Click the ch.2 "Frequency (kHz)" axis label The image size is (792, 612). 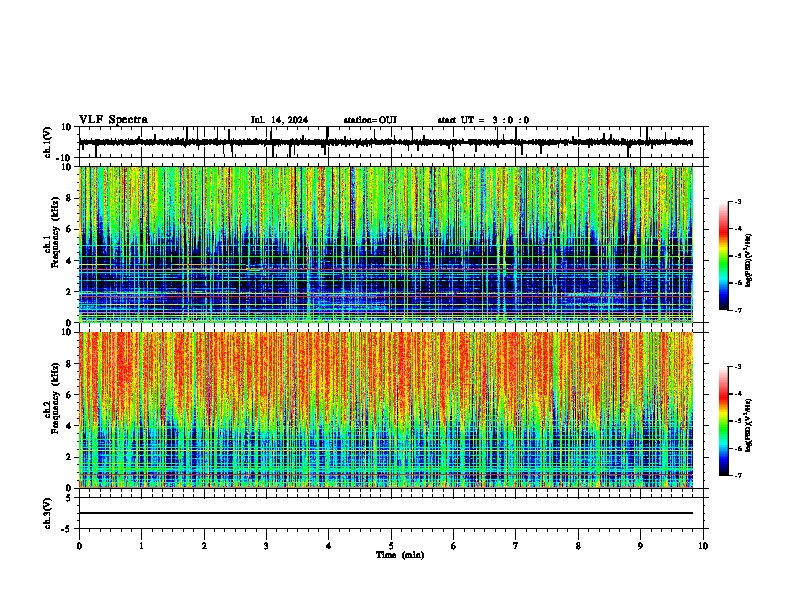(55, 398)
